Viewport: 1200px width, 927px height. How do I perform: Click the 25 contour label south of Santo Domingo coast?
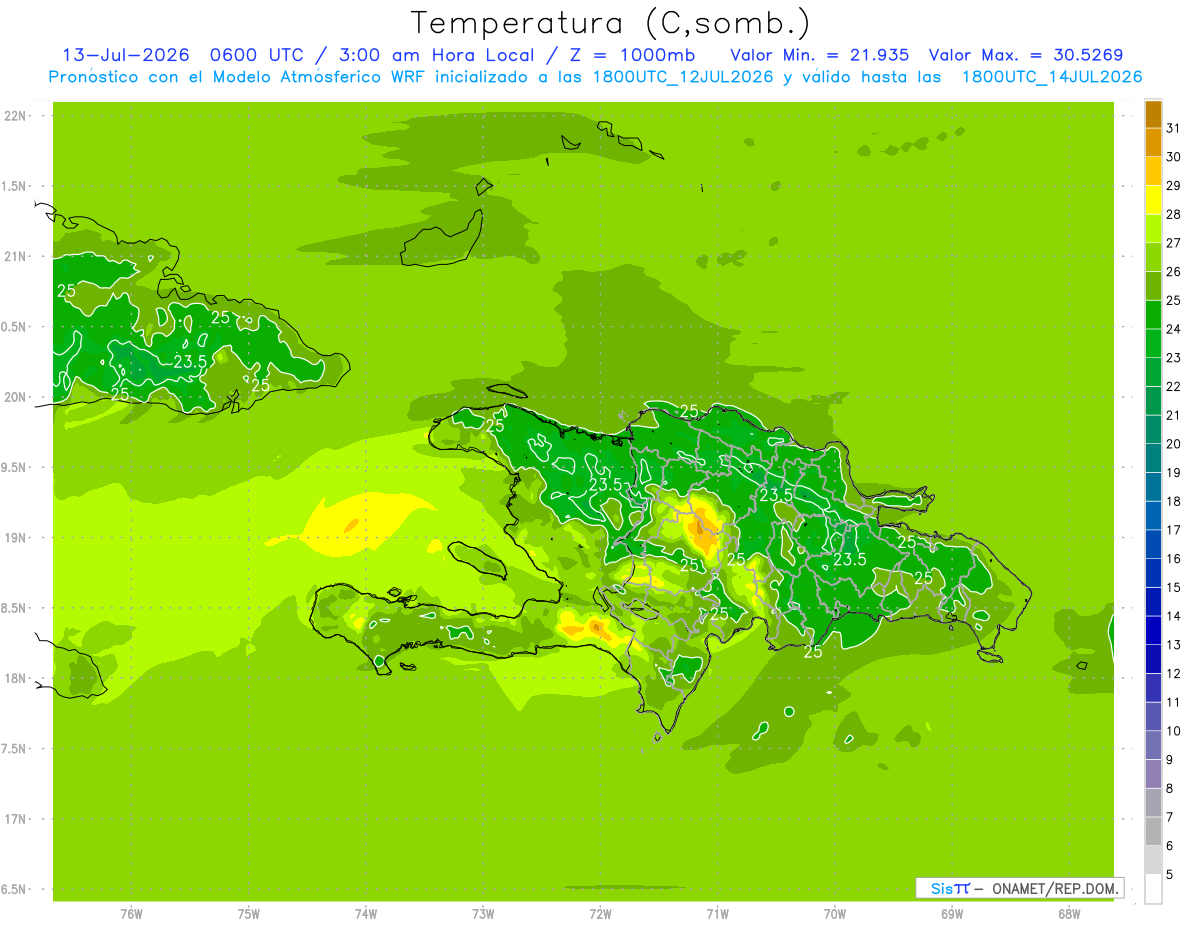[x=813, y=652]
